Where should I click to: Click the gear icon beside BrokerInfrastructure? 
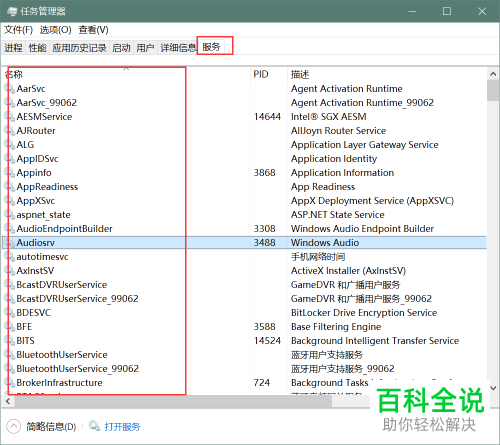10,383
